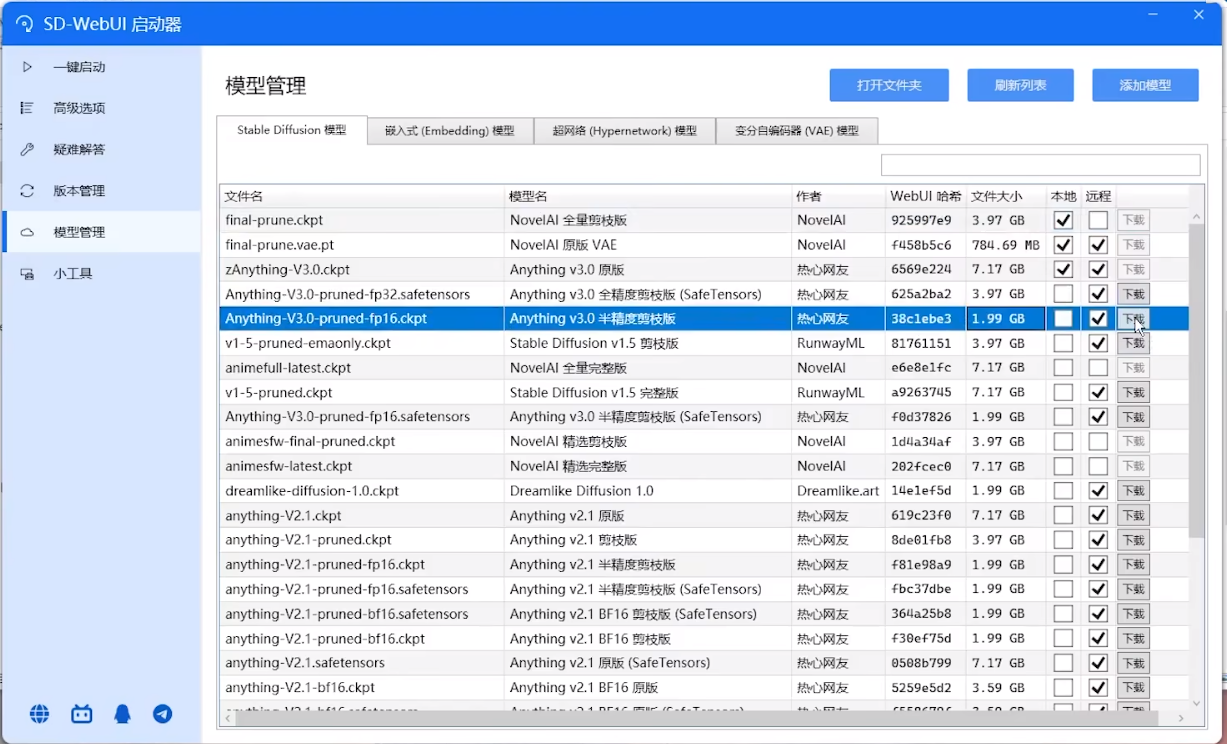
Task: Open the 超网络 (Hypernetwork) 模型 tab
Action: 624,131
